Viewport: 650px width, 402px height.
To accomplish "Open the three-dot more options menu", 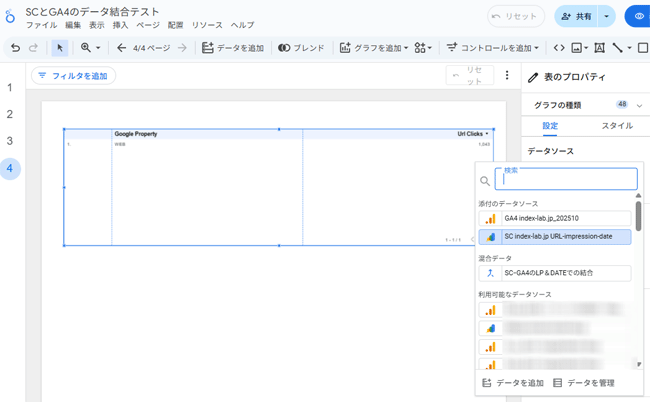I will [507, 76].
